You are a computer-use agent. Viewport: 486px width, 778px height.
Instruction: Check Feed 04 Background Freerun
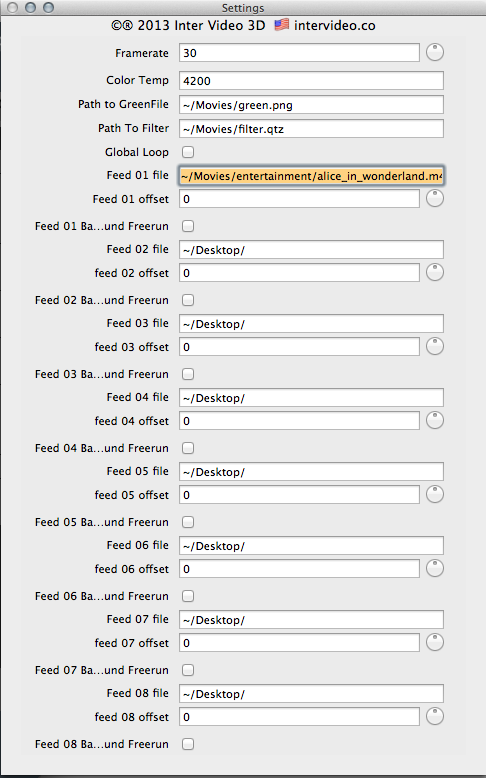pos(188,448)
